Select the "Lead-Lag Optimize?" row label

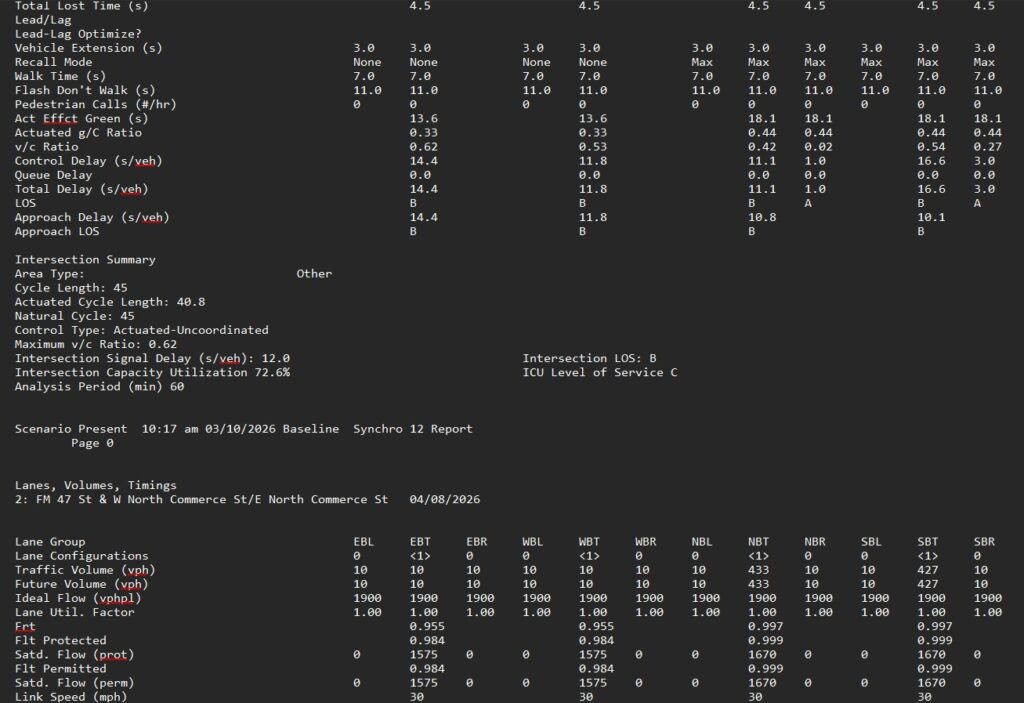[x=78, y=34]
